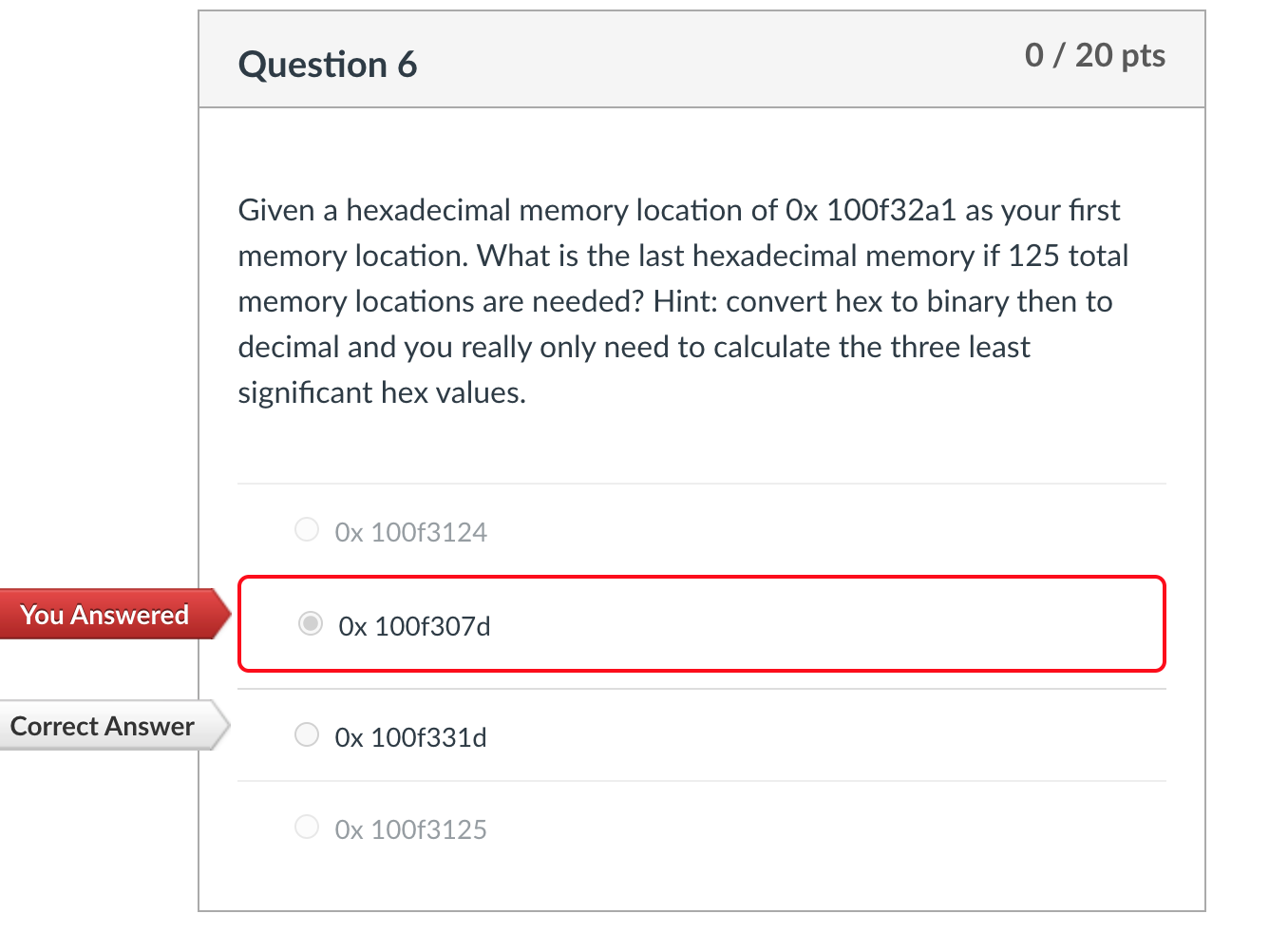Click the '0 / 20 pts' score text

(x=1094, y=55)
